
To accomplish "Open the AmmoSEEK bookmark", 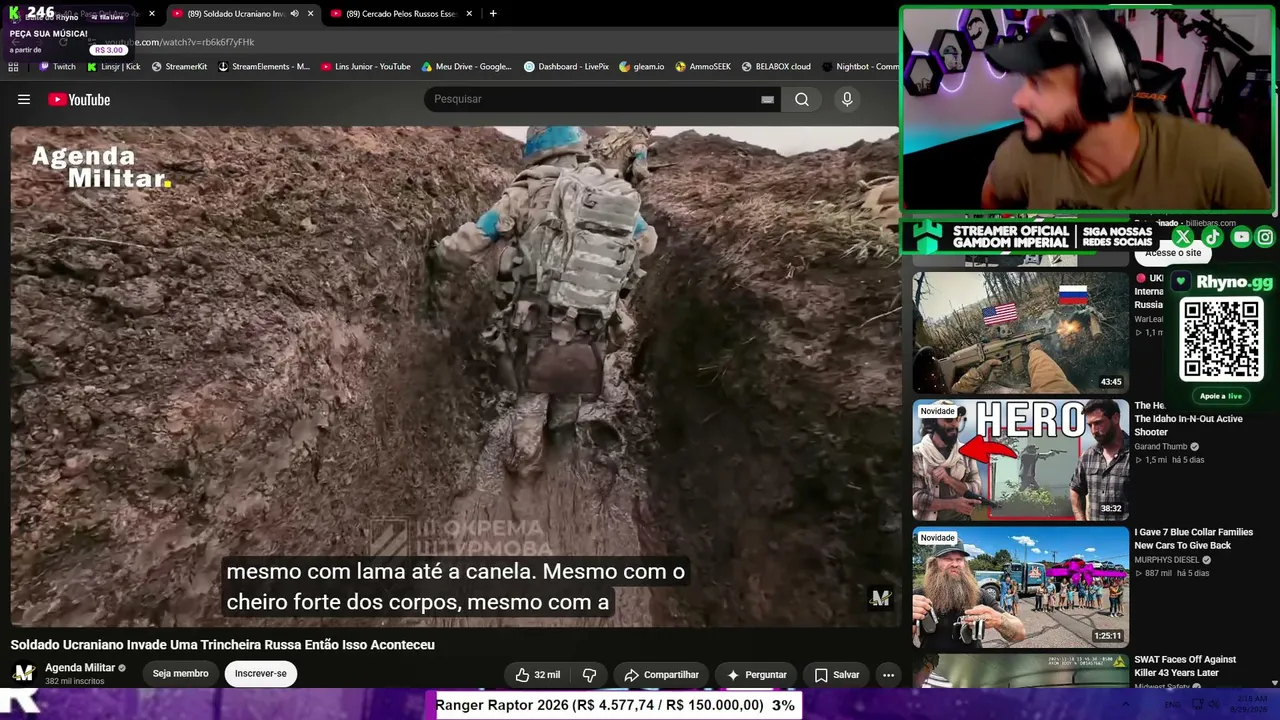I will click(703, 67).
